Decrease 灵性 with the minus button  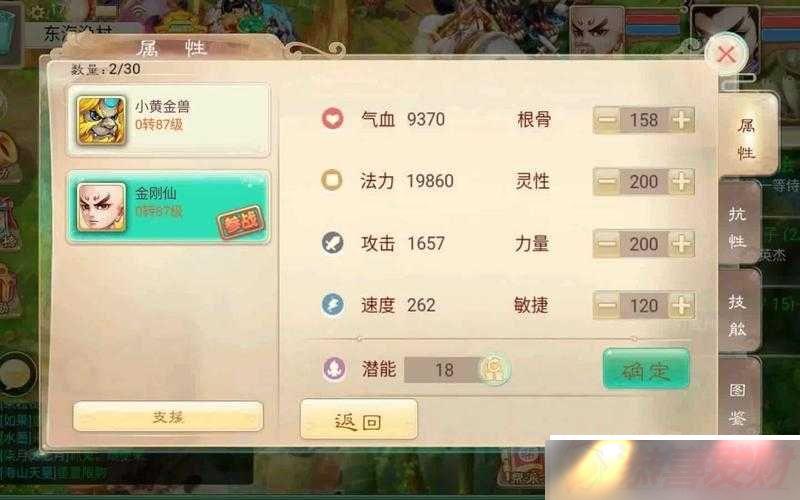coord(607,182)
